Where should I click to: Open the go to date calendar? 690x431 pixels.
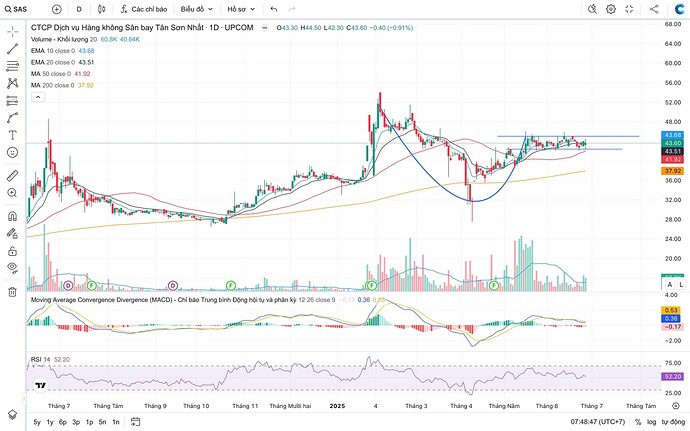(135, 422)
